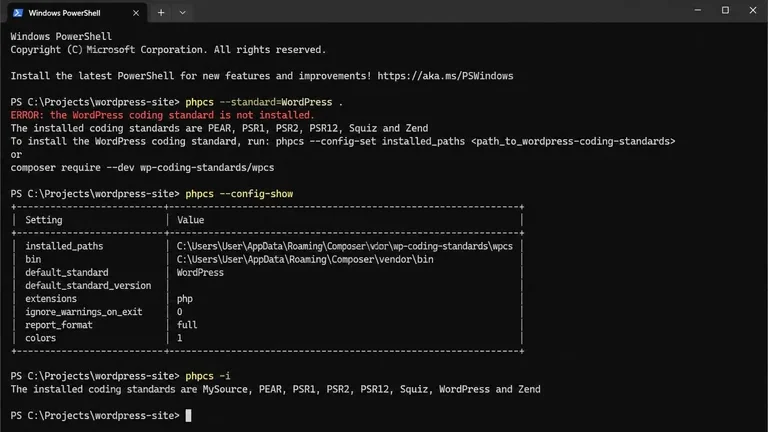
Task: Click the 'phpcs --standard=WordPress .' command
Action: 264,102
